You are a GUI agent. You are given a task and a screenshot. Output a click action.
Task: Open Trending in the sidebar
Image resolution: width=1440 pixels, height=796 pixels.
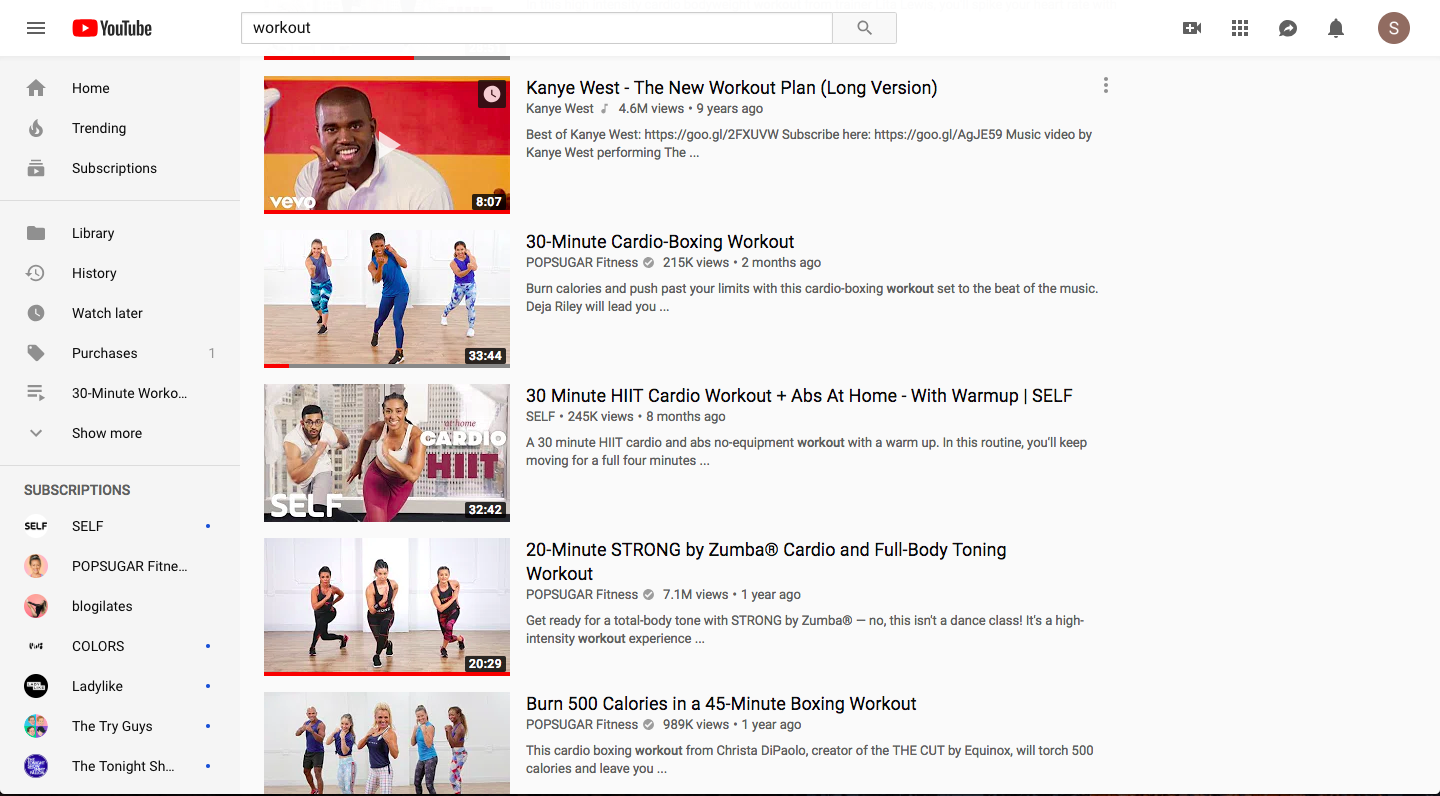(120, 128)
